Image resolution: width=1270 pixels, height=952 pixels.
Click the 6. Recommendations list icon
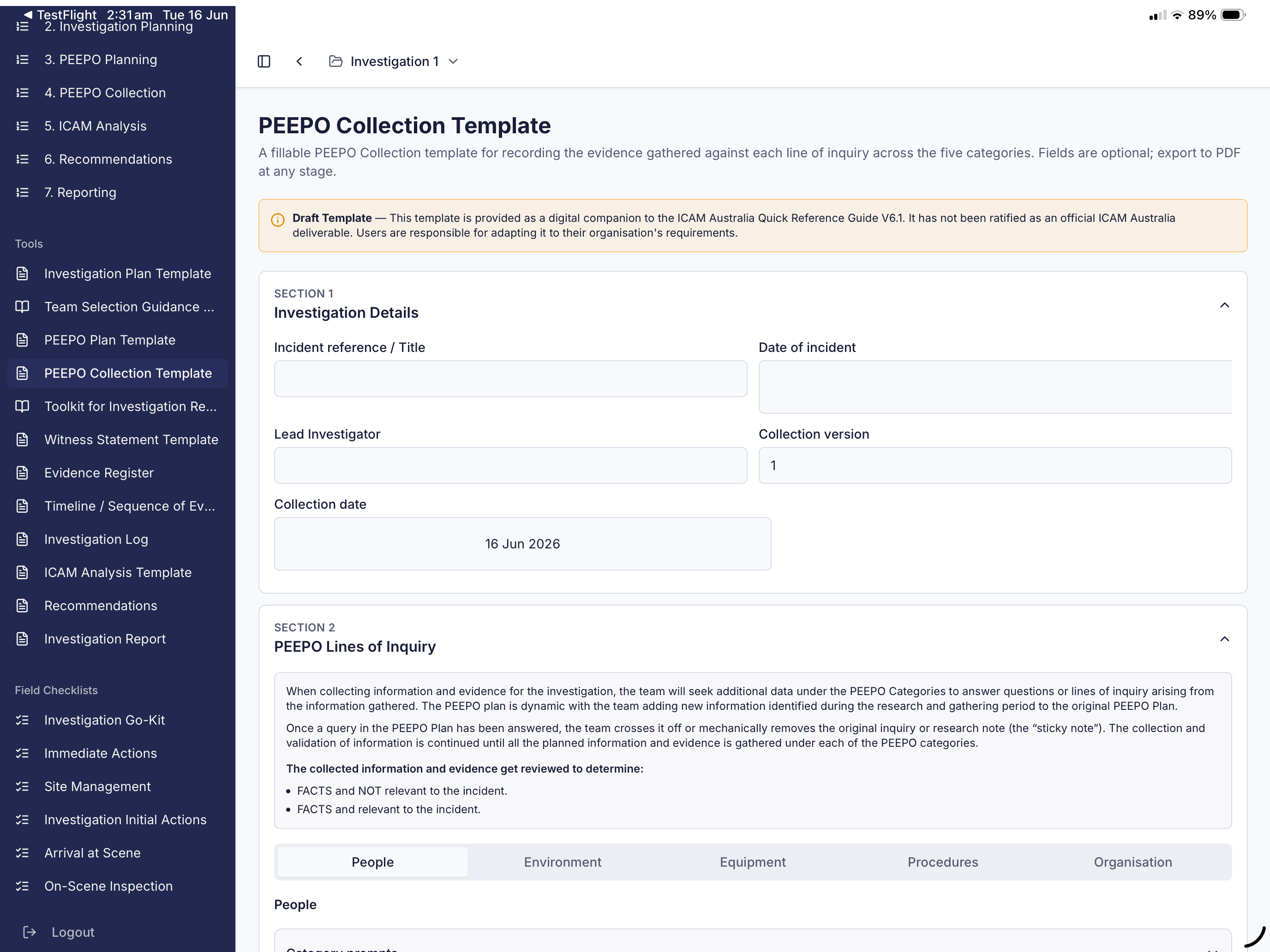(x=23, y=160)
